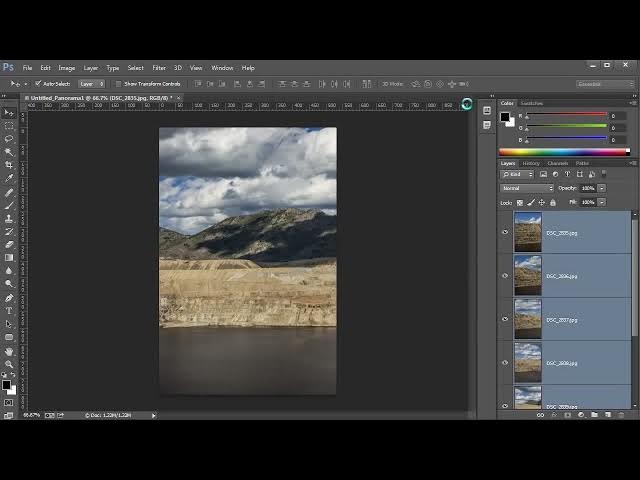
Task: Uncheck the Auto-Select checkbox
Action: click(38, 84)
